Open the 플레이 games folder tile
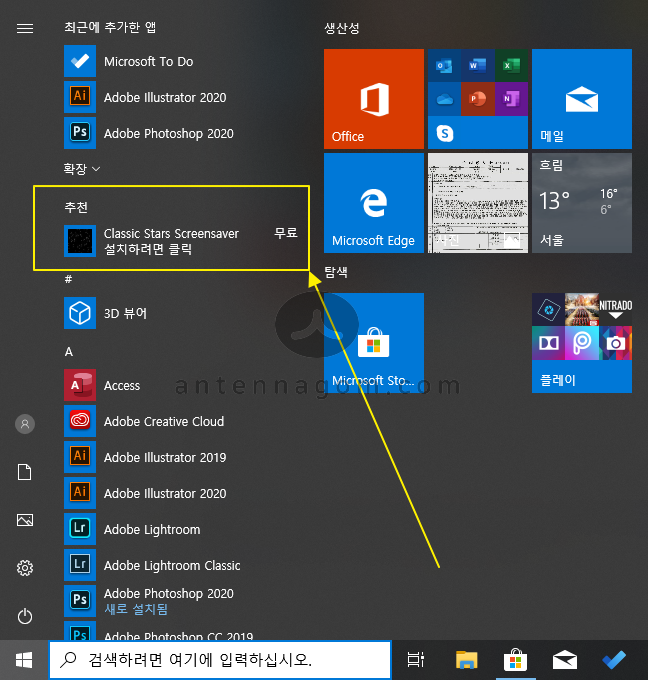The height and width of the screenshot is (680, 648). (x=582, y=343)
